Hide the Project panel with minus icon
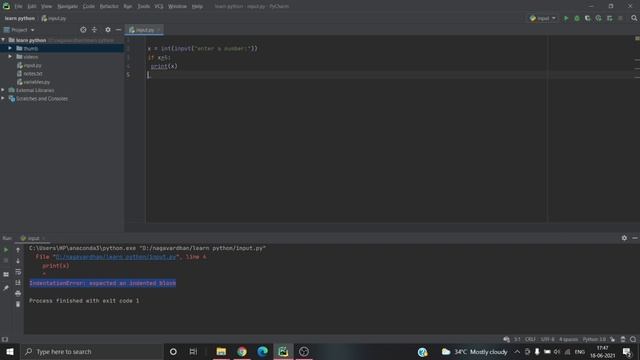The height and width of the screenshot is (360, 640). coord(118,30)
